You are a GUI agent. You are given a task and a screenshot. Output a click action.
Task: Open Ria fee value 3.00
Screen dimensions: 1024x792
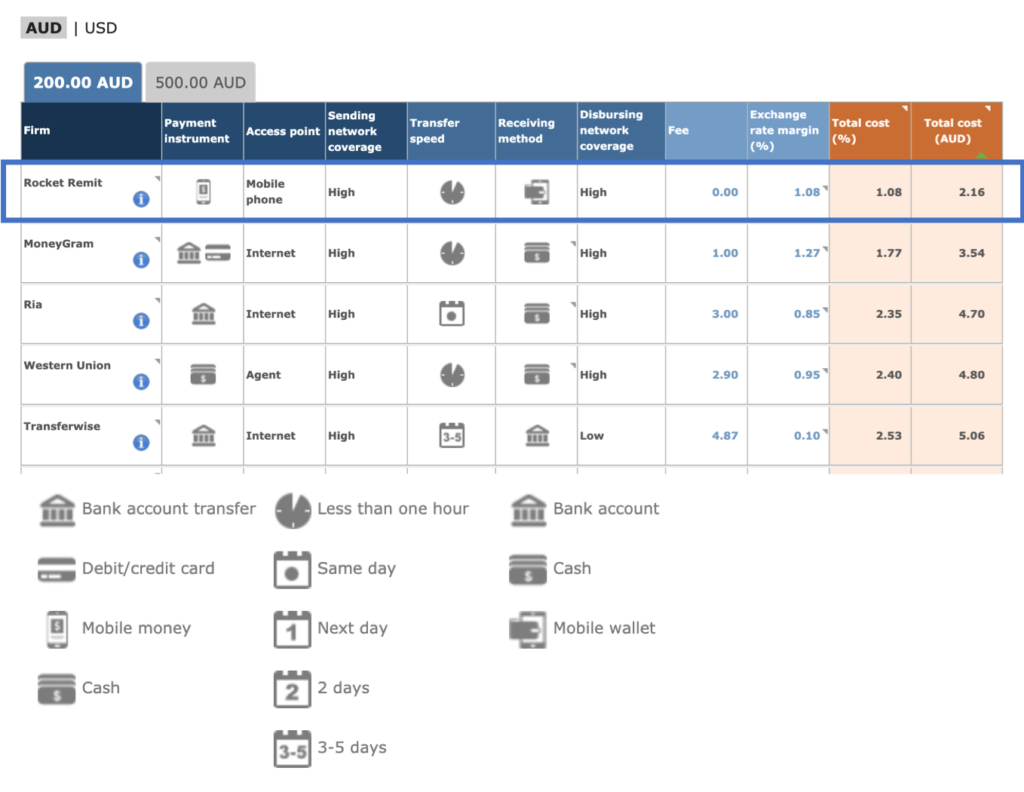(725, 313)
